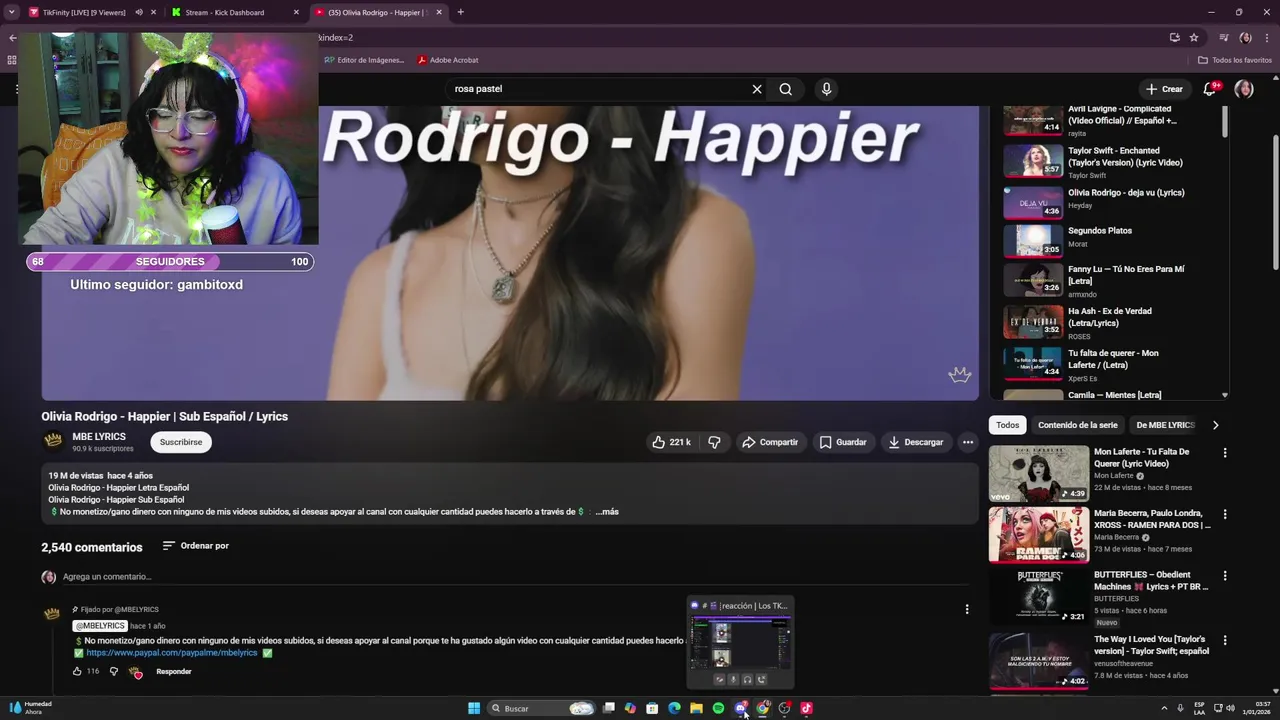The height and width of the screenshot is (720, 1280).
Task: Select the Olivia Rodrigo - Happier tab
Action: coord(377,12)
